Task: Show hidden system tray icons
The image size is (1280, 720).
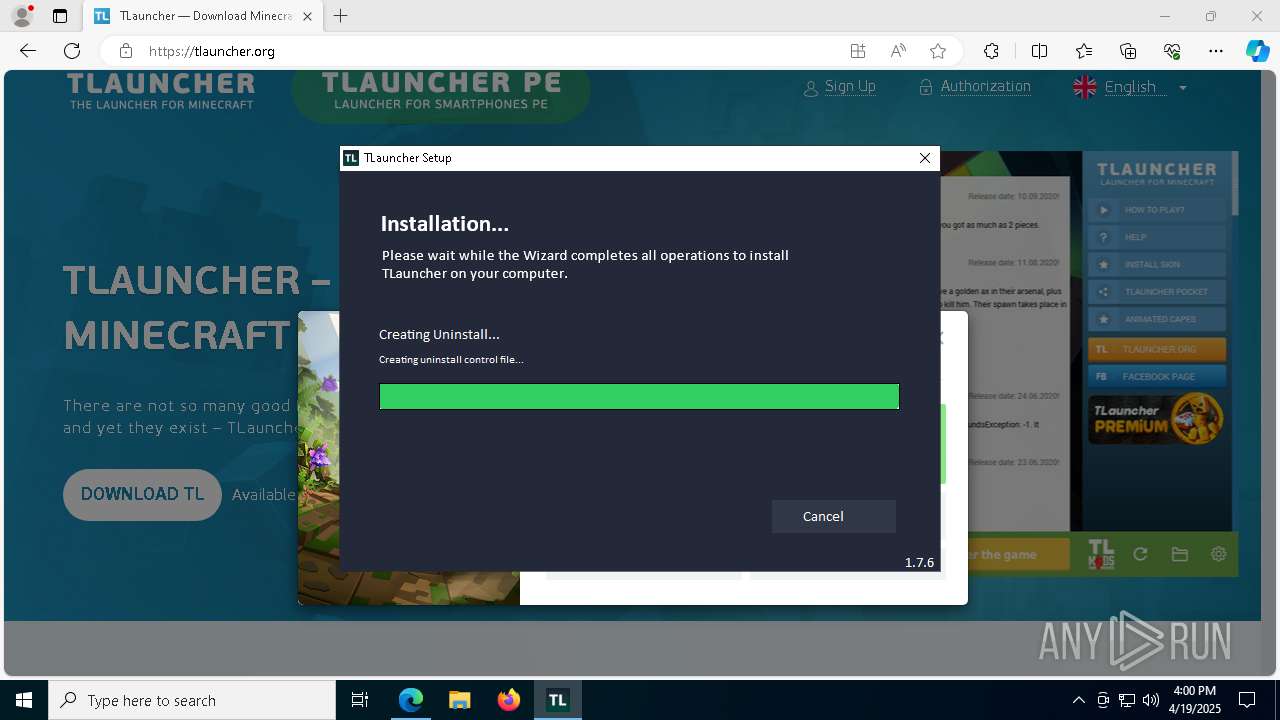Action: click(x=1078, y=700)
